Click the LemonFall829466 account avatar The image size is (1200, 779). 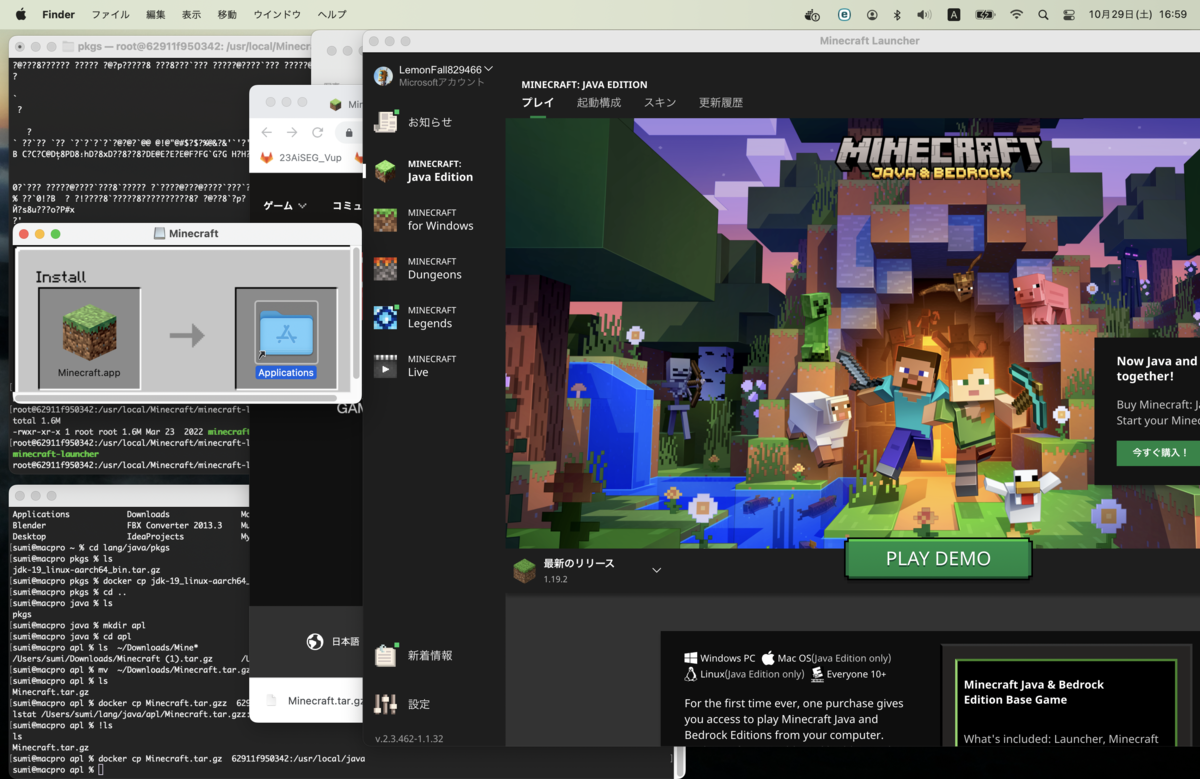tap(383, 76)
